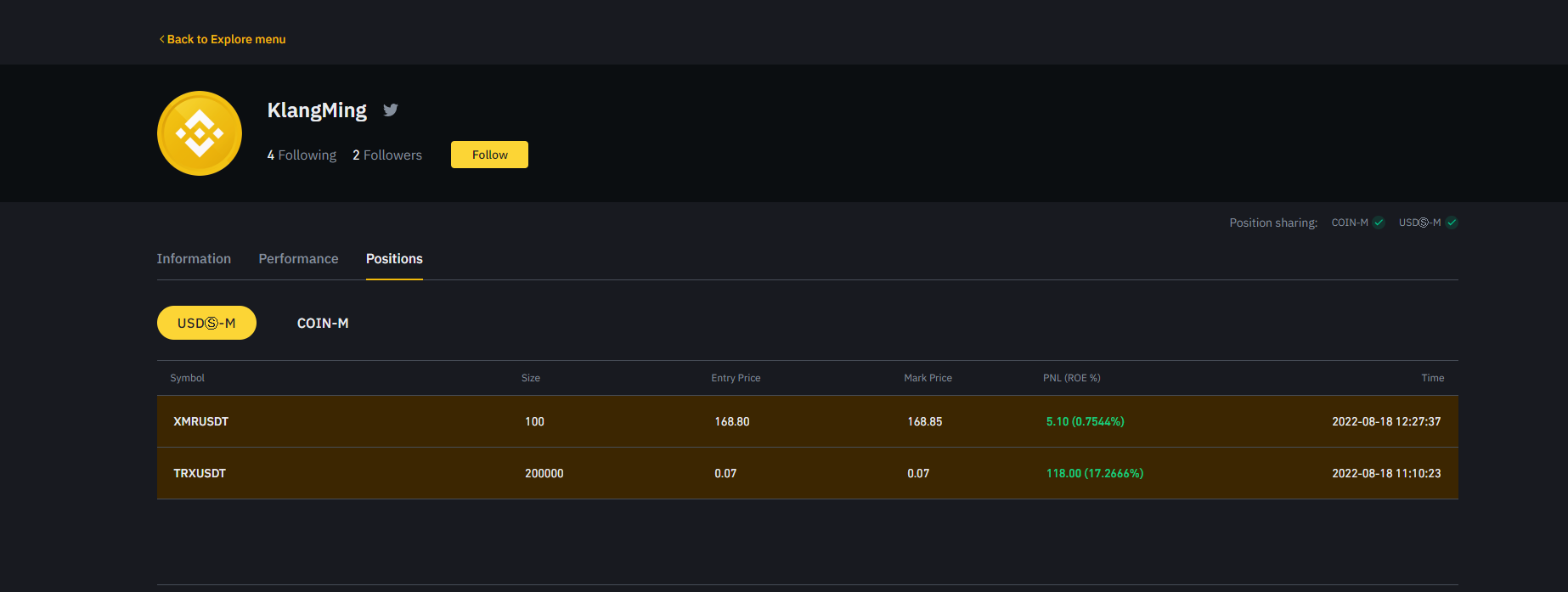Screen dimensions: 1568x592
Task: Switch to the Information tab
Action: [194, 258]
